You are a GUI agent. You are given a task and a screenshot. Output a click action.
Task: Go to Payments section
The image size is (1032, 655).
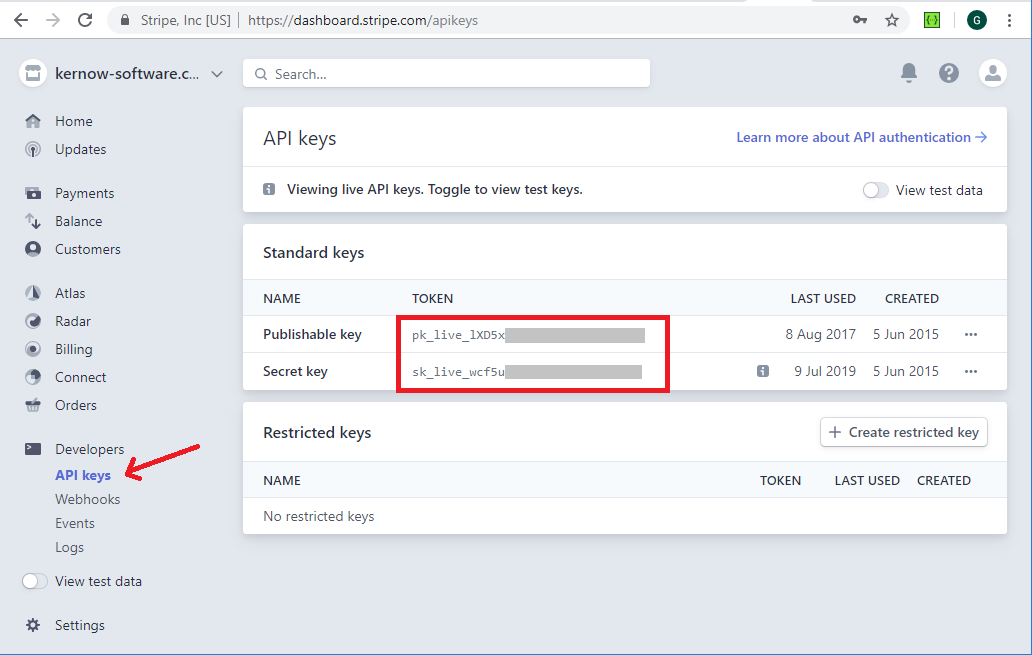[x=84, y=193]
